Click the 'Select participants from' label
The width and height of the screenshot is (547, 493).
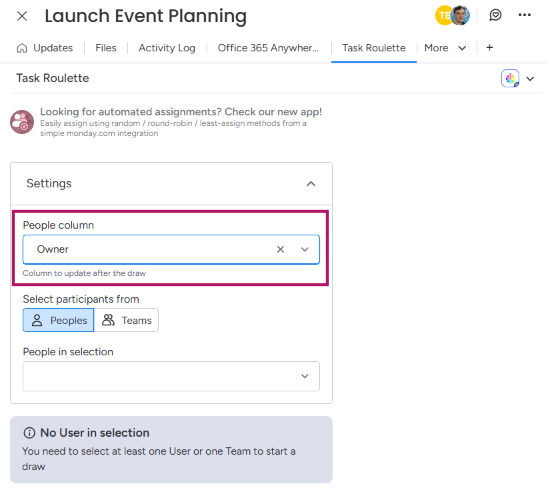point(81,299)
